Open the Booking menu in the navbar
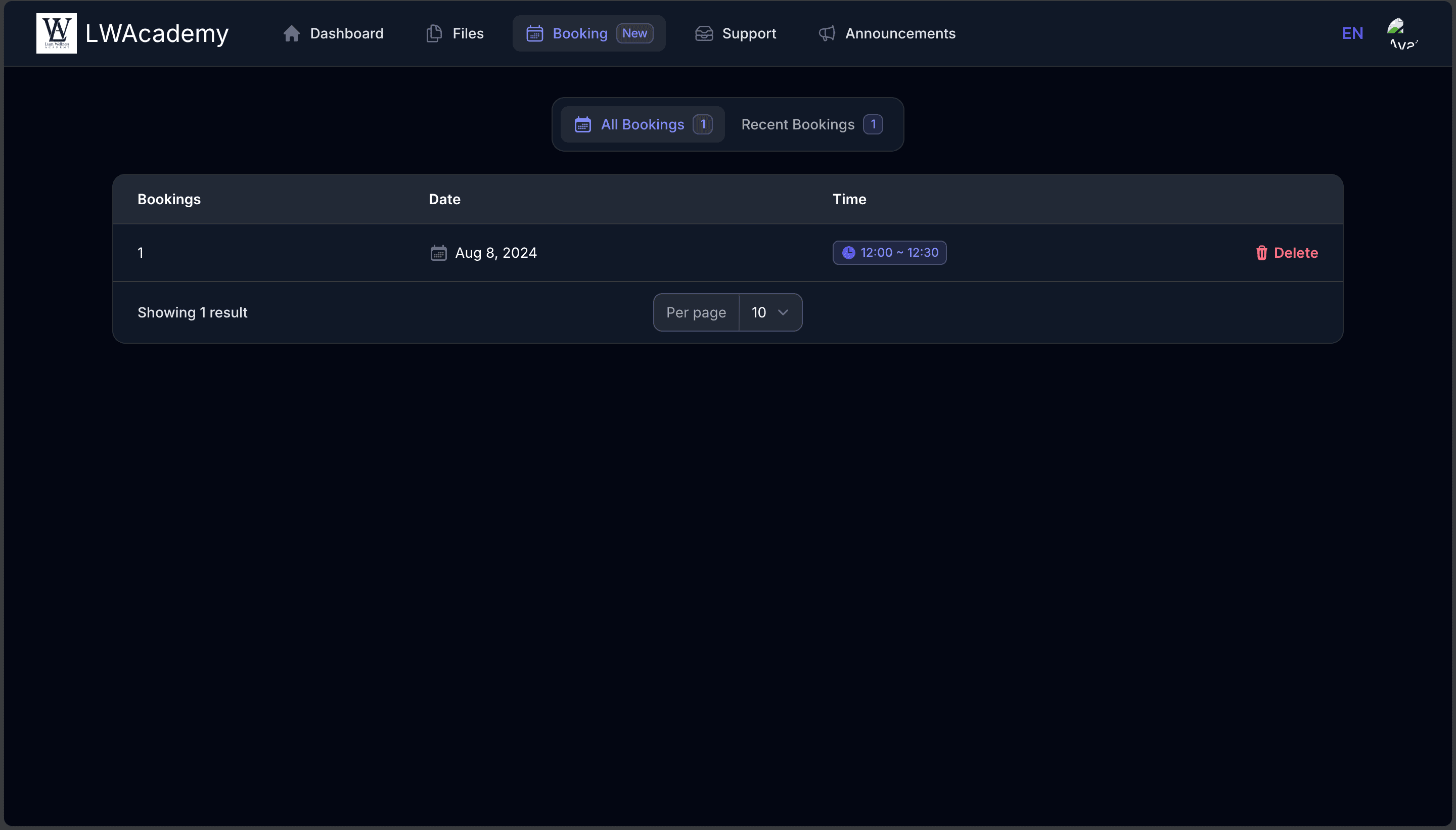1456x830 pixels. coord(579,33)
